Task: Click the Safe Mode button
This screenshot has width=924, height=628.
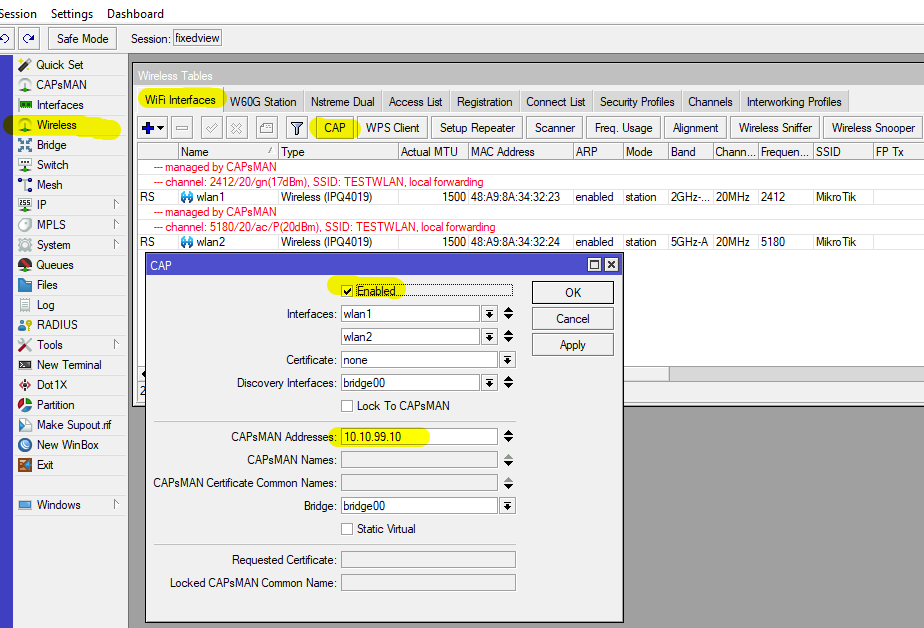Action: point(82,39)
